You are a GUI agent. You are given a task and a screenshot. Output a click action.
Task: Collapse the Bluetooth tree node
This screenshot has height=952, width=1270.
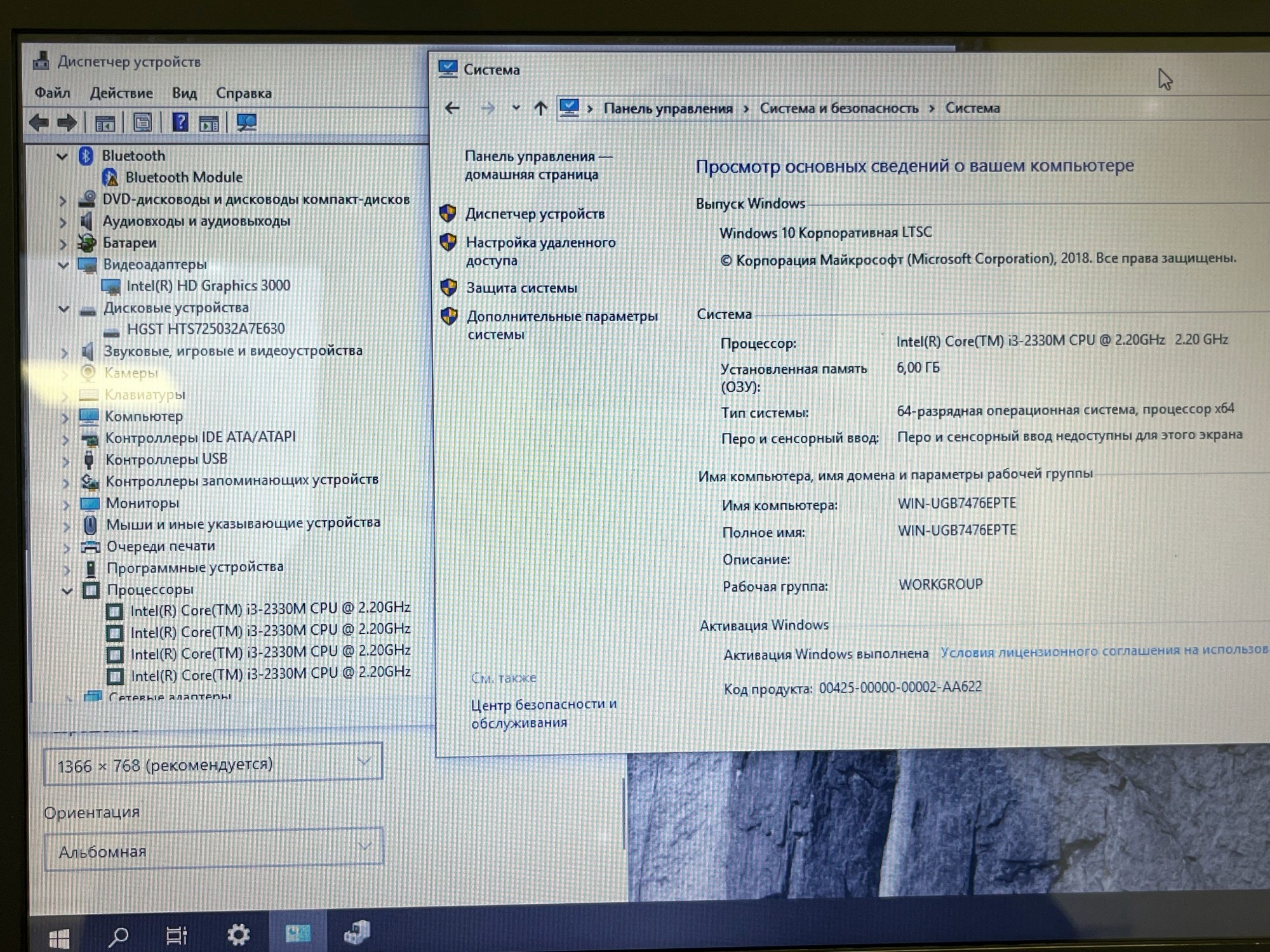tap(62, 156)
